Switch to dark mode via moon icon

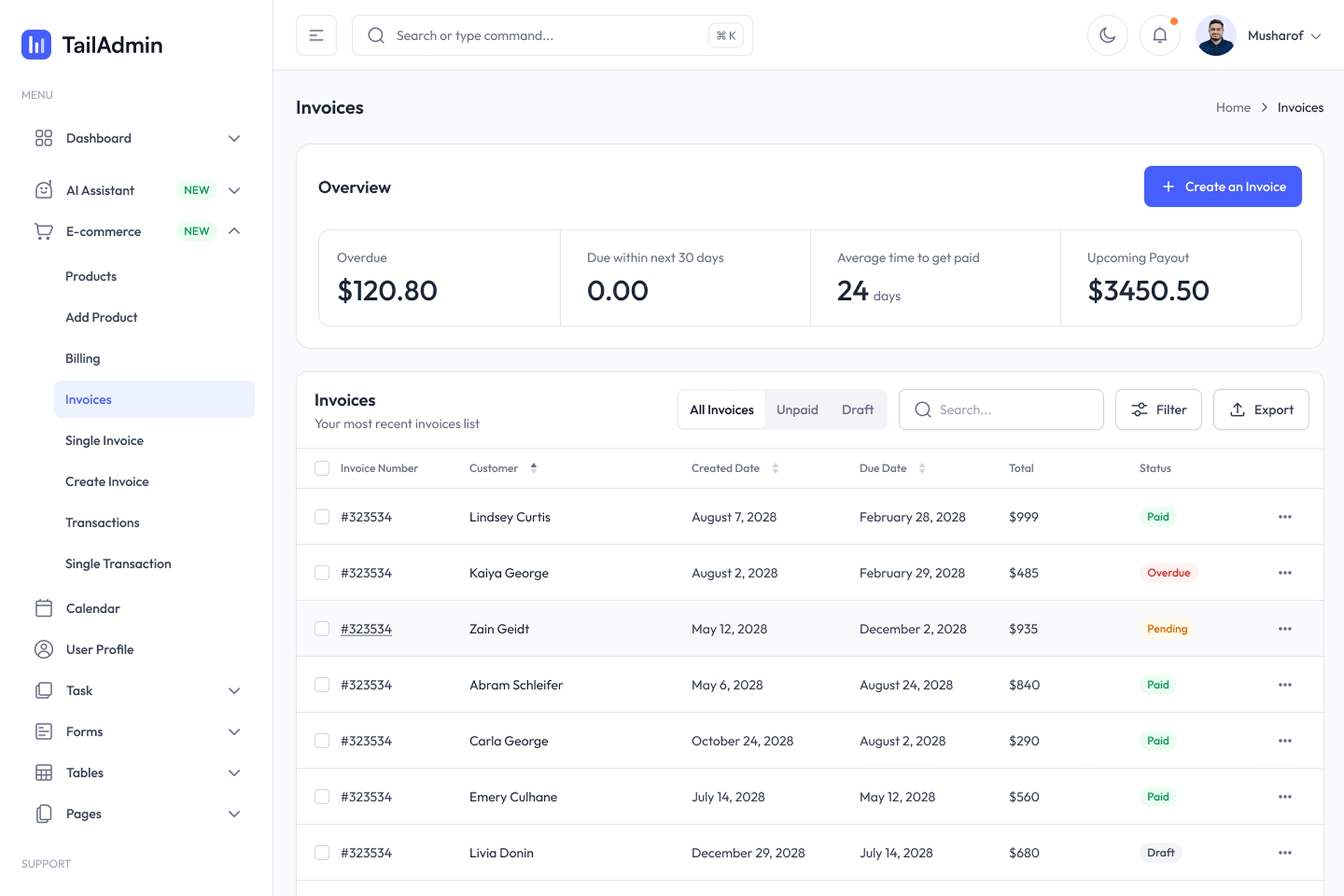(1108, 35)
